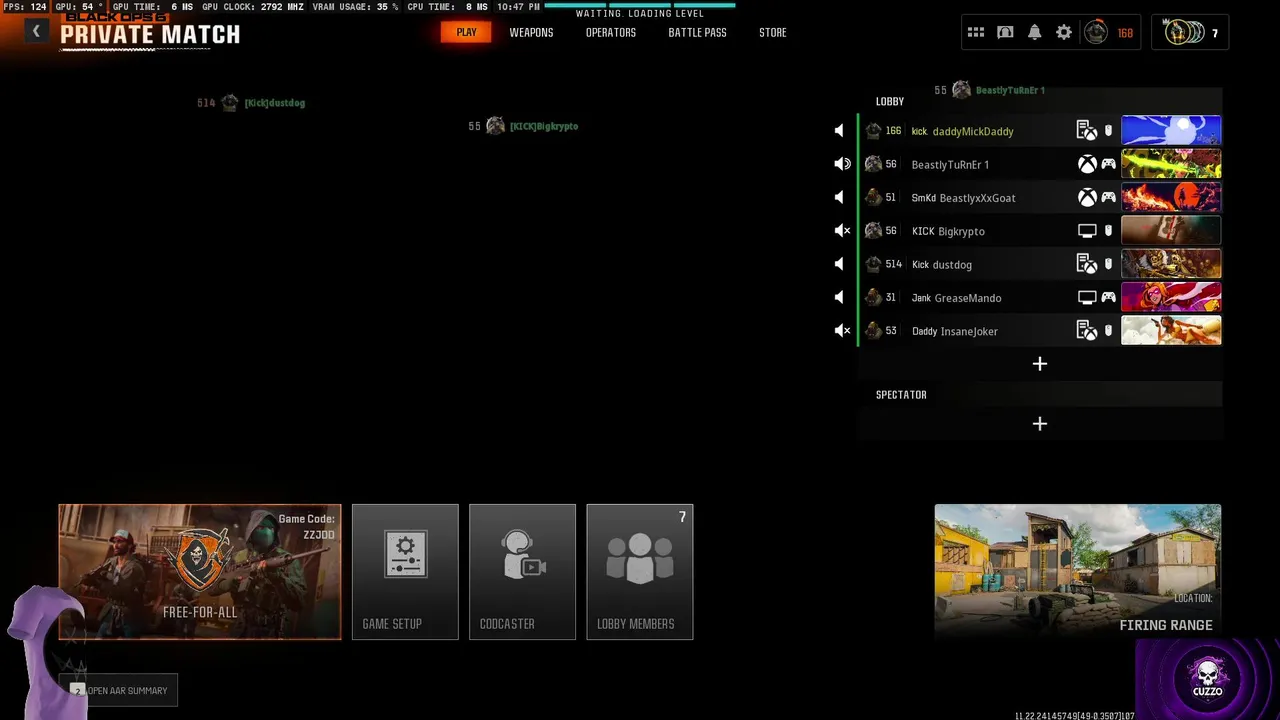The image size is (1280, 720).
Task: Select player row KICK Bigkrypto
Action: coord(1040,231)
